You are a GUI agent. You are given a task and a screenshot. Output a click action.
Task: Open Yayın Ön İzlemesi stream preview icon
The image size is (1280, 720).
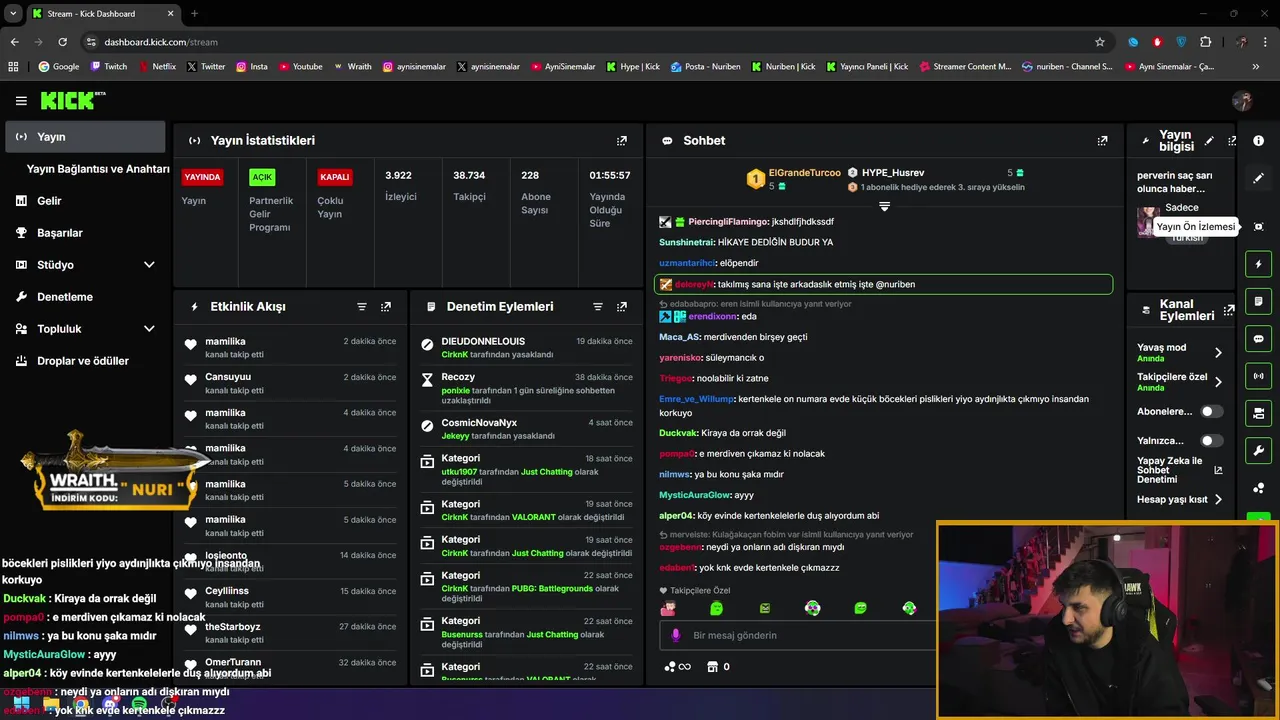pos(1258,227)
